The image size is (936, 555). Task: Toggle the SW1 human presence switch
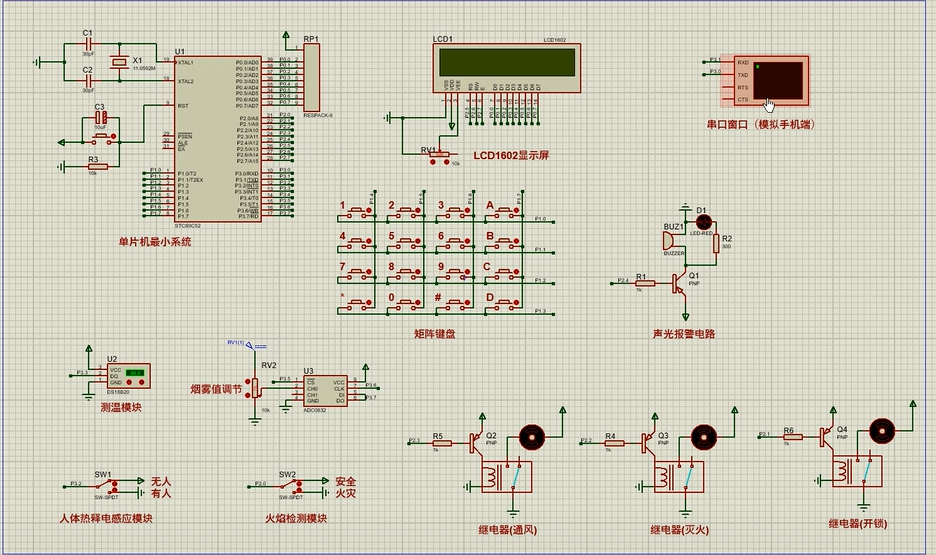(104, 487)
